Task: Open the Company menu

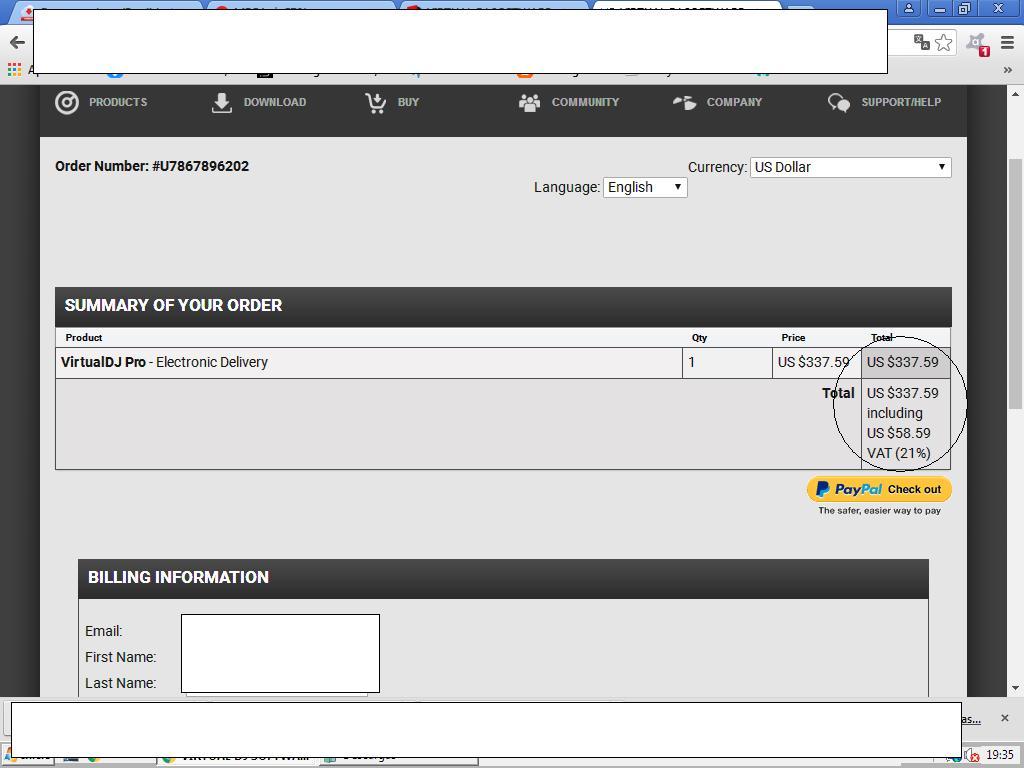Action: tap(734, 103)
